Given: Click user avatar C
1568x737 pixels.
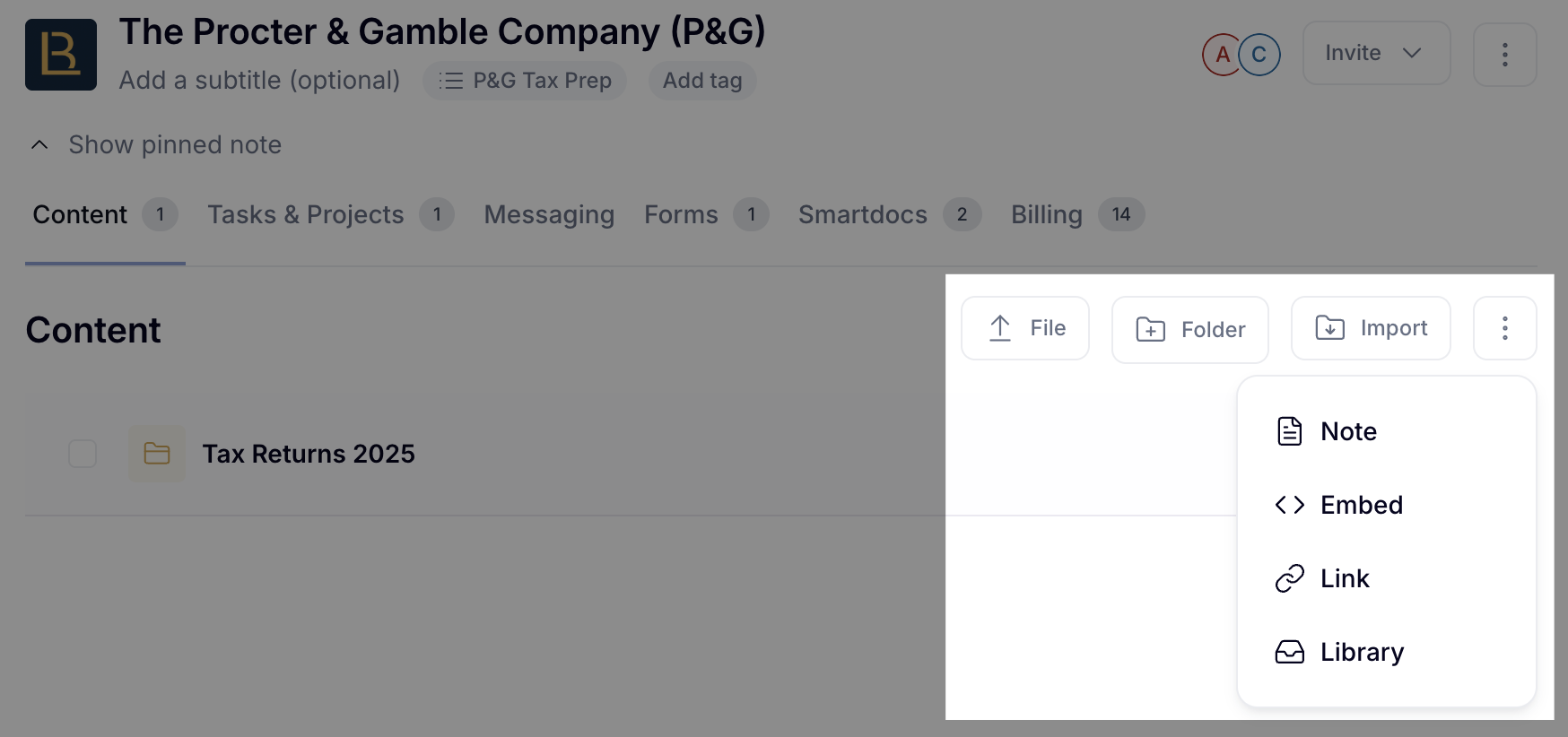Looking at the screenshot, I should pyautogui.click(x=1259, y=55).
